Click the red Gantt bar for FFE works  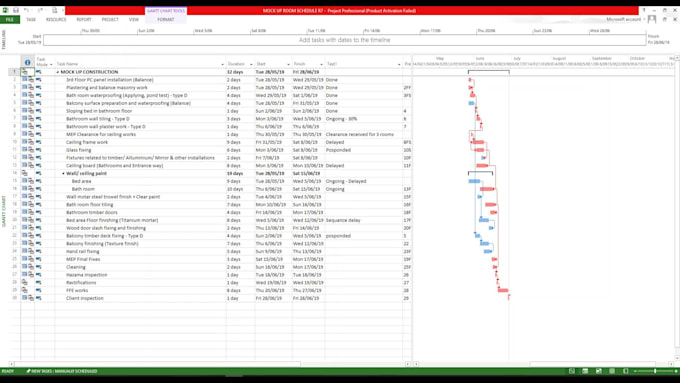(503, 290)
